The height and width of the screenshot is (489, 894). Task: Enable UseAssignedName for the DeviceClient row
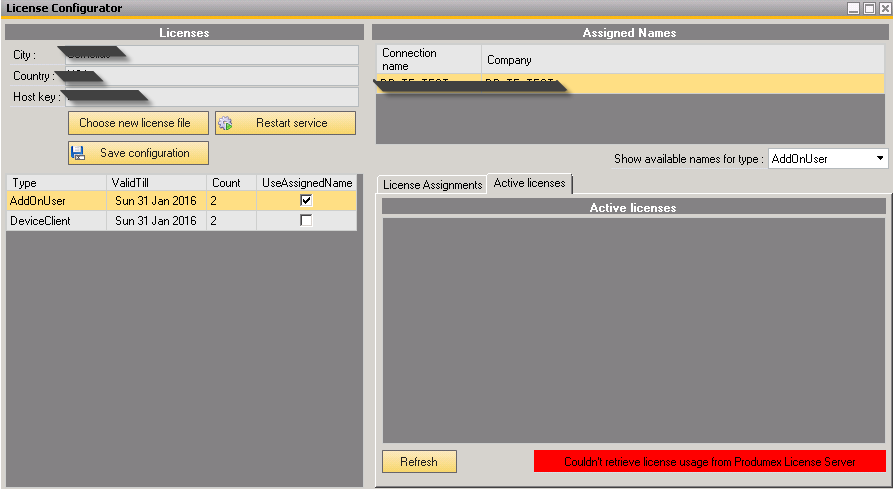pyautogui.click(x=306, y=220)
